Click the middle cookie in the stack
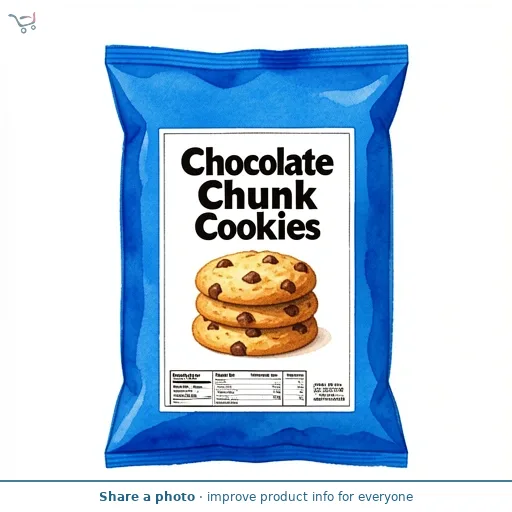The height and width of the screenshot is (512, 512). pos(257,310)
